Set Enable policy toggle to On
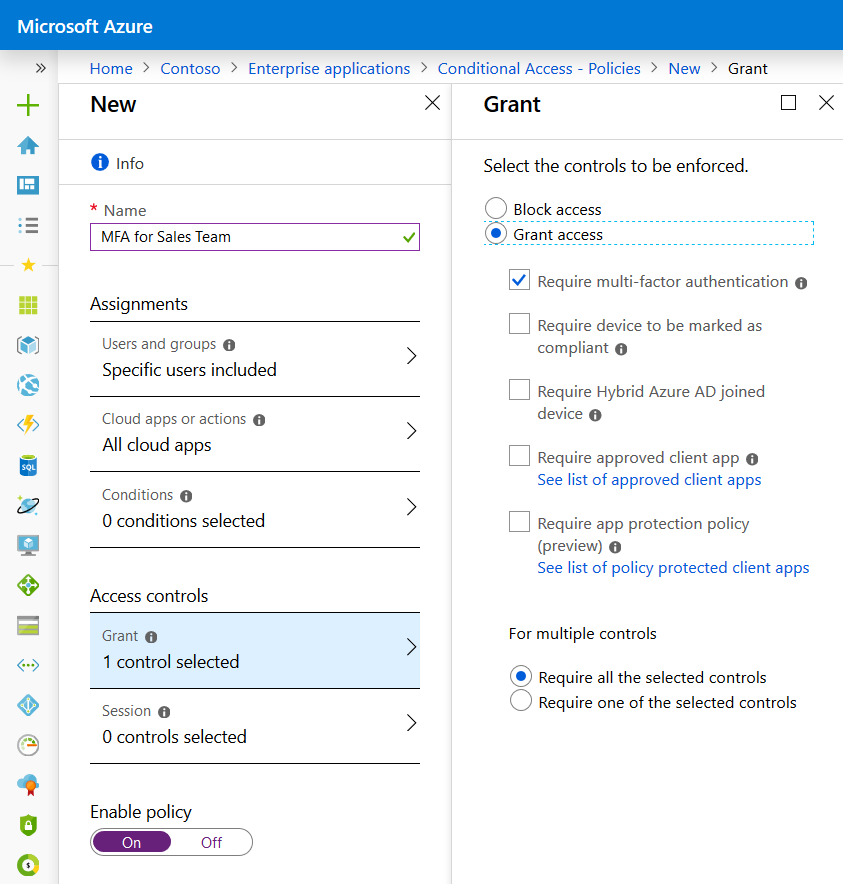Image resolution: width=843 pixels, height=884 pixels. point(131,842)
